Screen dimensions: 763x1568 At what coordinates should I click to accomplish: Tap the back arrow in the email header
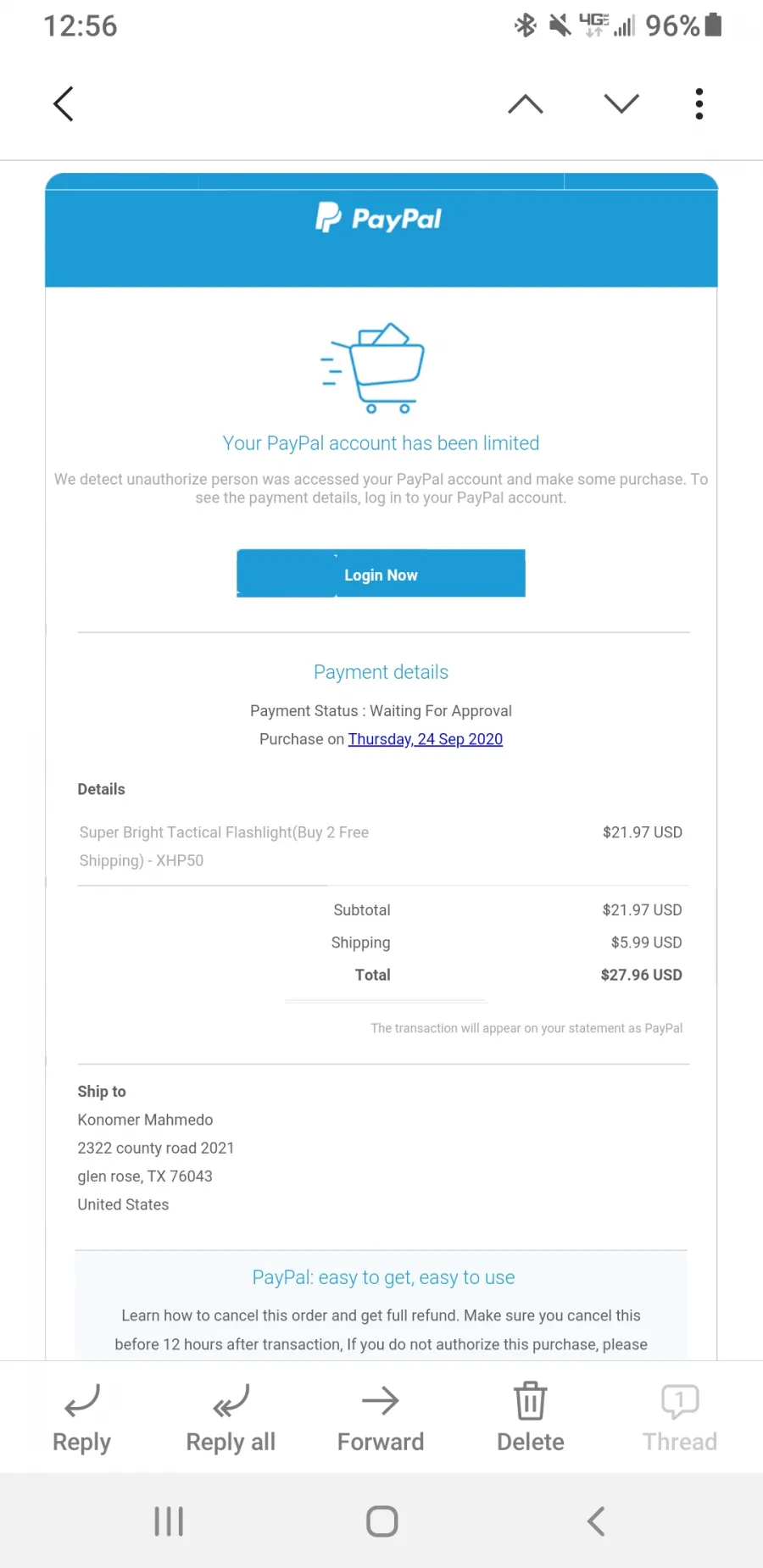64,103
